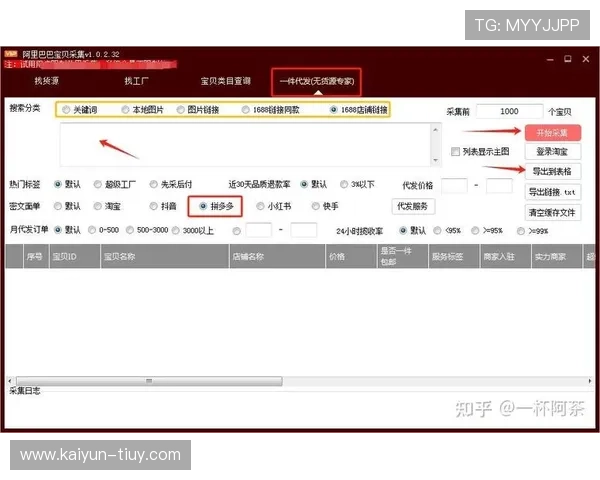Click the horizontal scrollbar right arrow
The height and width of the screenshot is (480, 600).
590,381
